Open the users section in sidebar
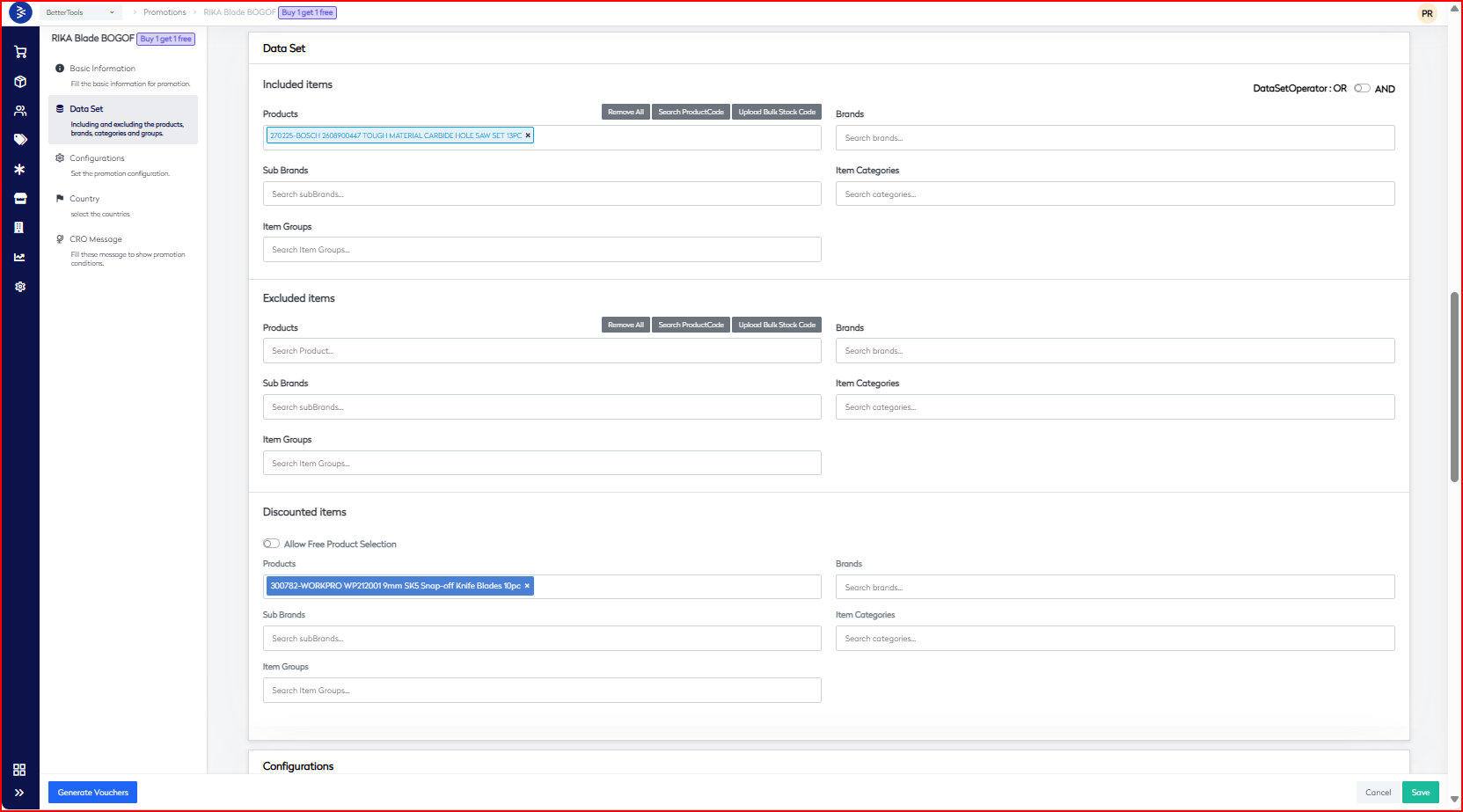This screenshot has height=812, width=1463. [20, 111]
